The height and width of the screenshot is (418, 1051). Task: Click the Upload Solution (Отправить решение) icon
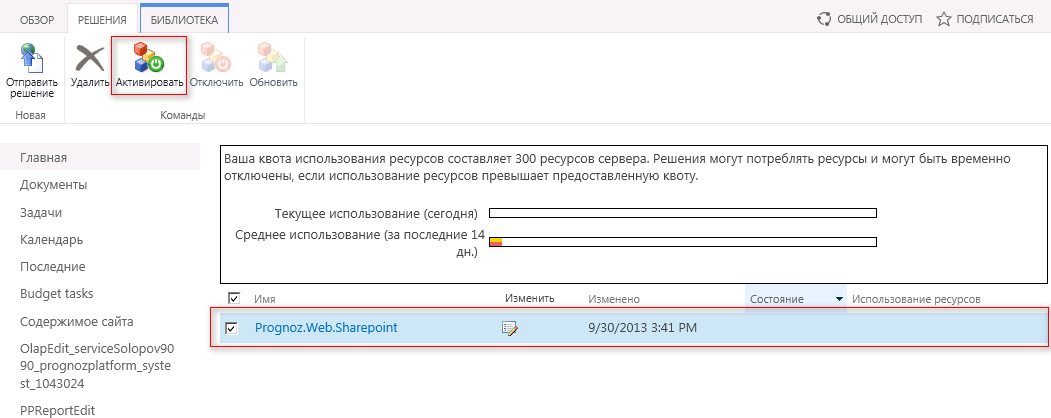click(31, 57)
